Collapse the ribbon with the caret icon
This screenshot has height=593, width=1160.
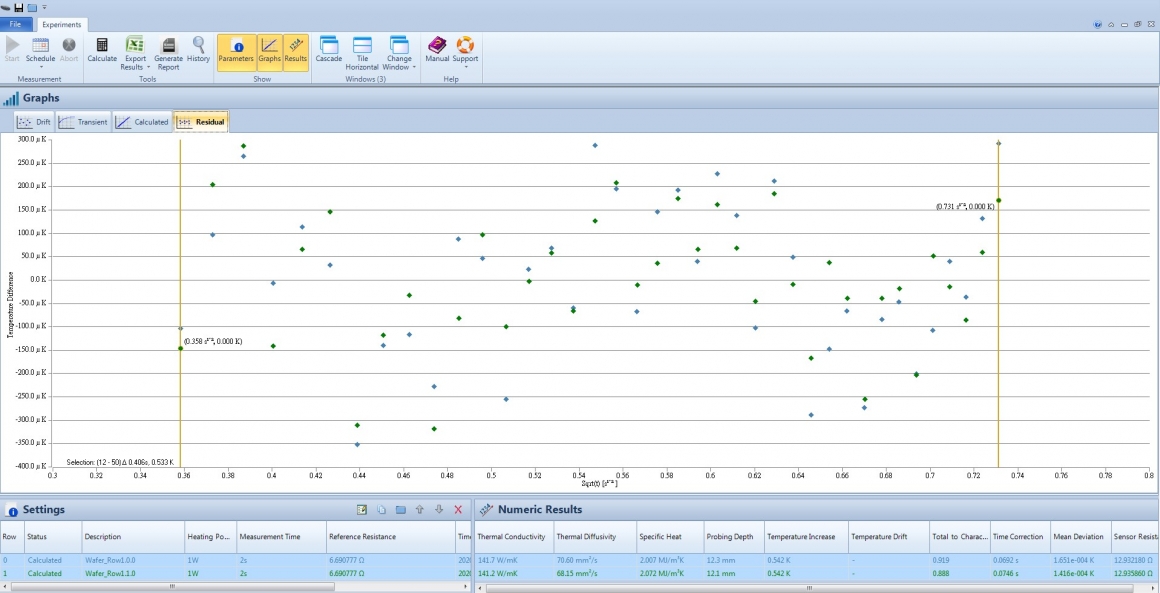1111,24
